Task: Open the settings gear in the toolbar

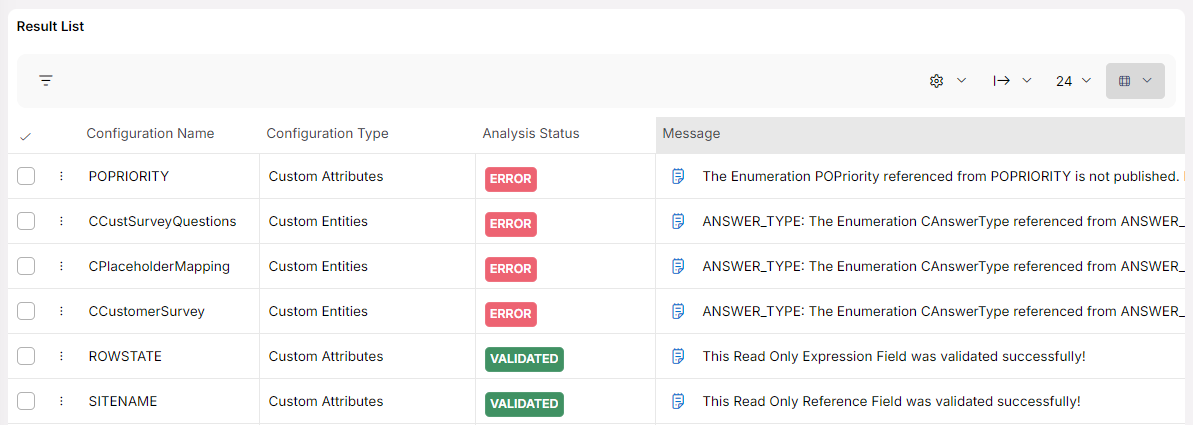Action: [937, 81]
